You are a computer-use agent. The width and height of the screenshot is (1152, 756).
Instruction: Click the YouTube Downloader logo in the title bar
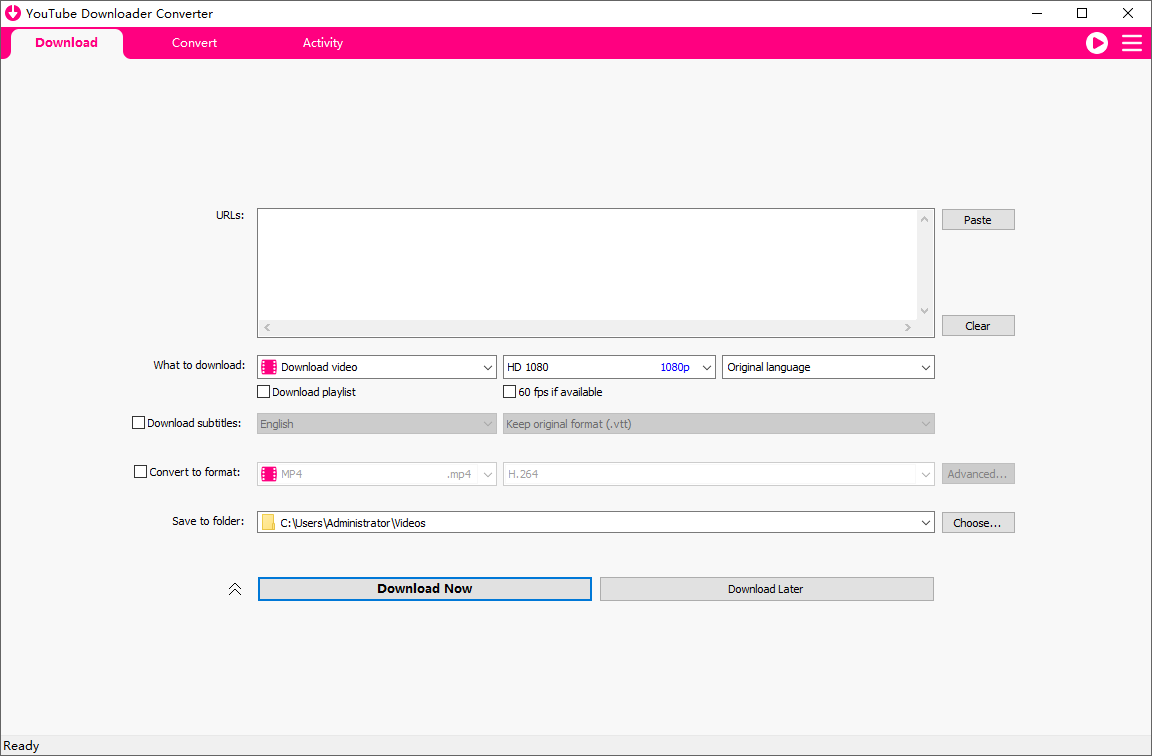point(13,13)
